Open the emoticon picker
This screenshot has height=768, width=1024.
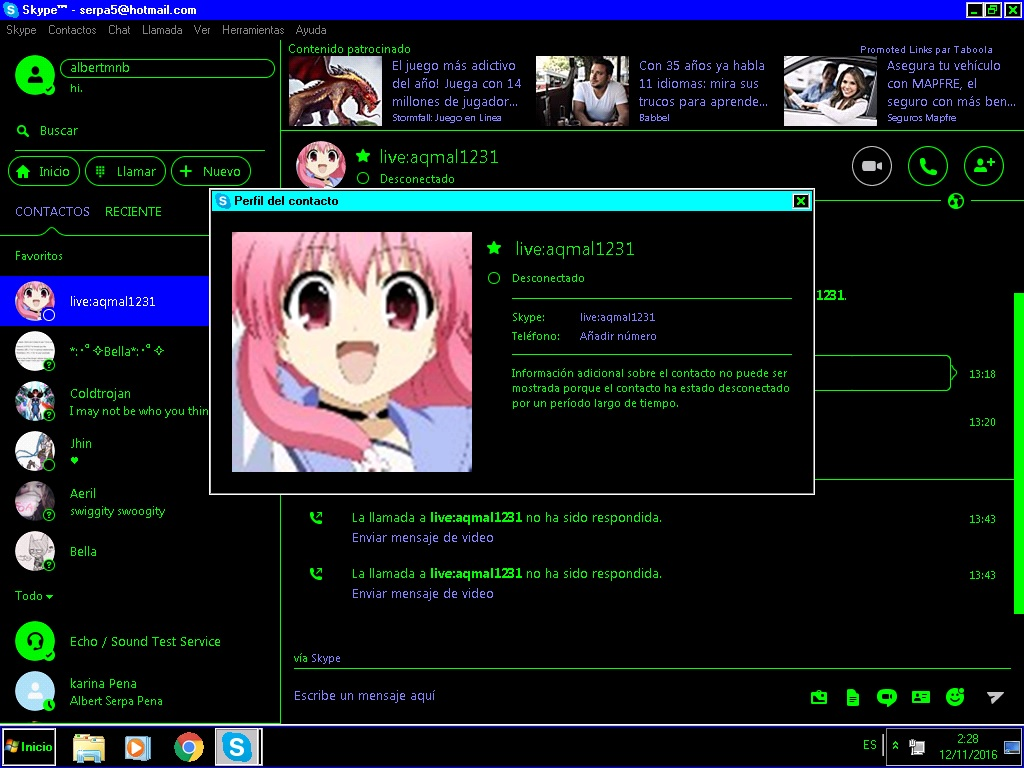[x=955, y=697]
